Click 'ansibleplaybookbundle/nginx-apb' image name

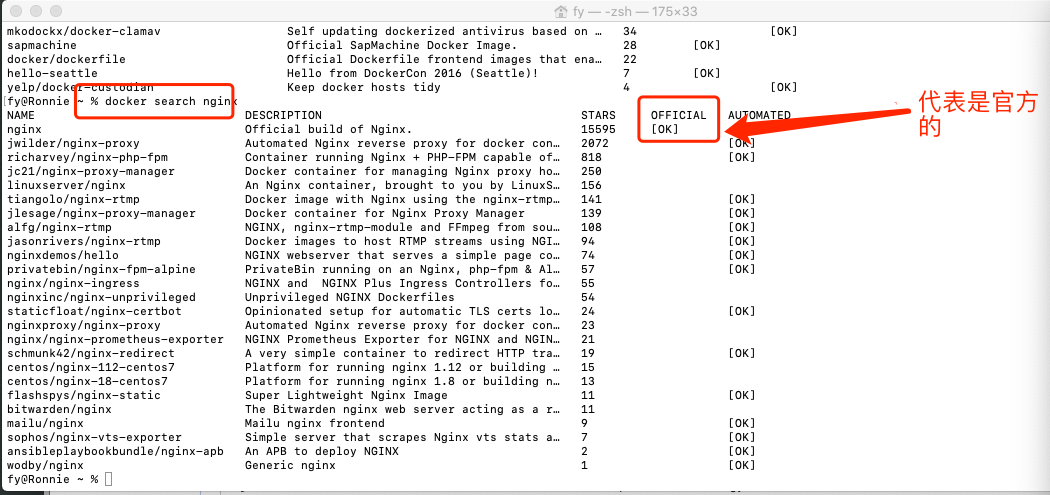(x=115, y=451)
